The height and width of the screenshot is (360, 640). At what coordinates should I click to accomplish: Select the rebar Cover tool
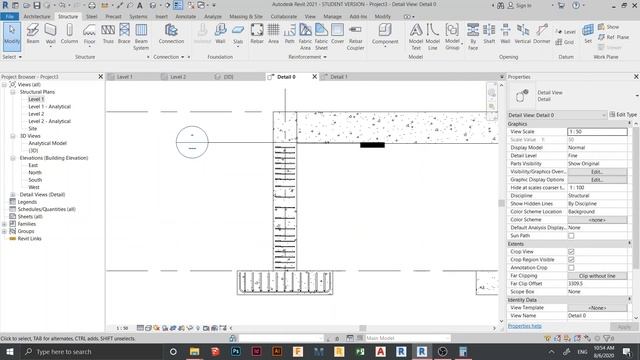click(337, 33)
